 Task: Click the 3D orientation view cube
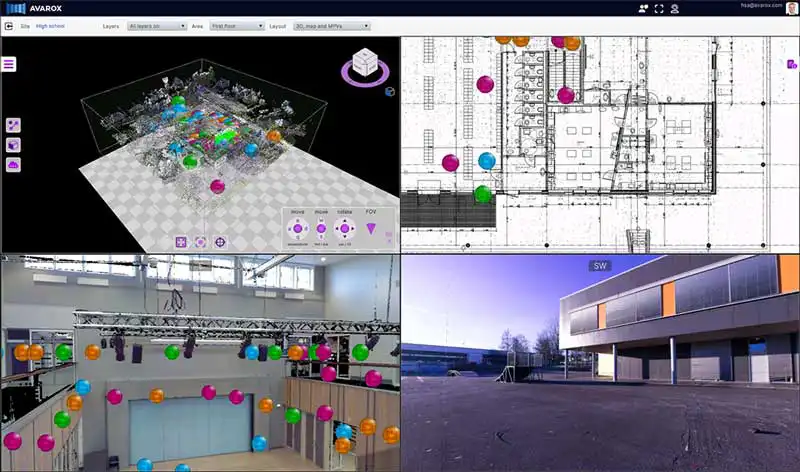point(365,62)
